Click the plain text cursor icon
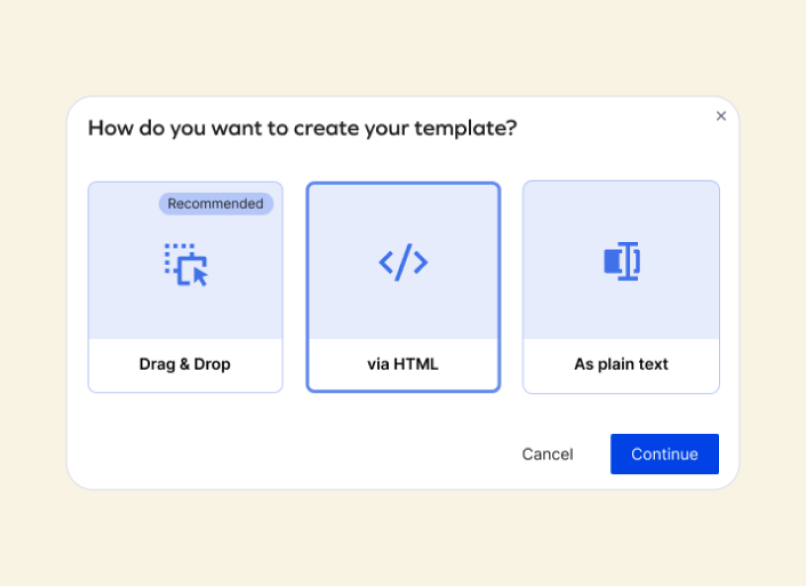The height and width of the screenshot is (586, 806). (621, 262)
